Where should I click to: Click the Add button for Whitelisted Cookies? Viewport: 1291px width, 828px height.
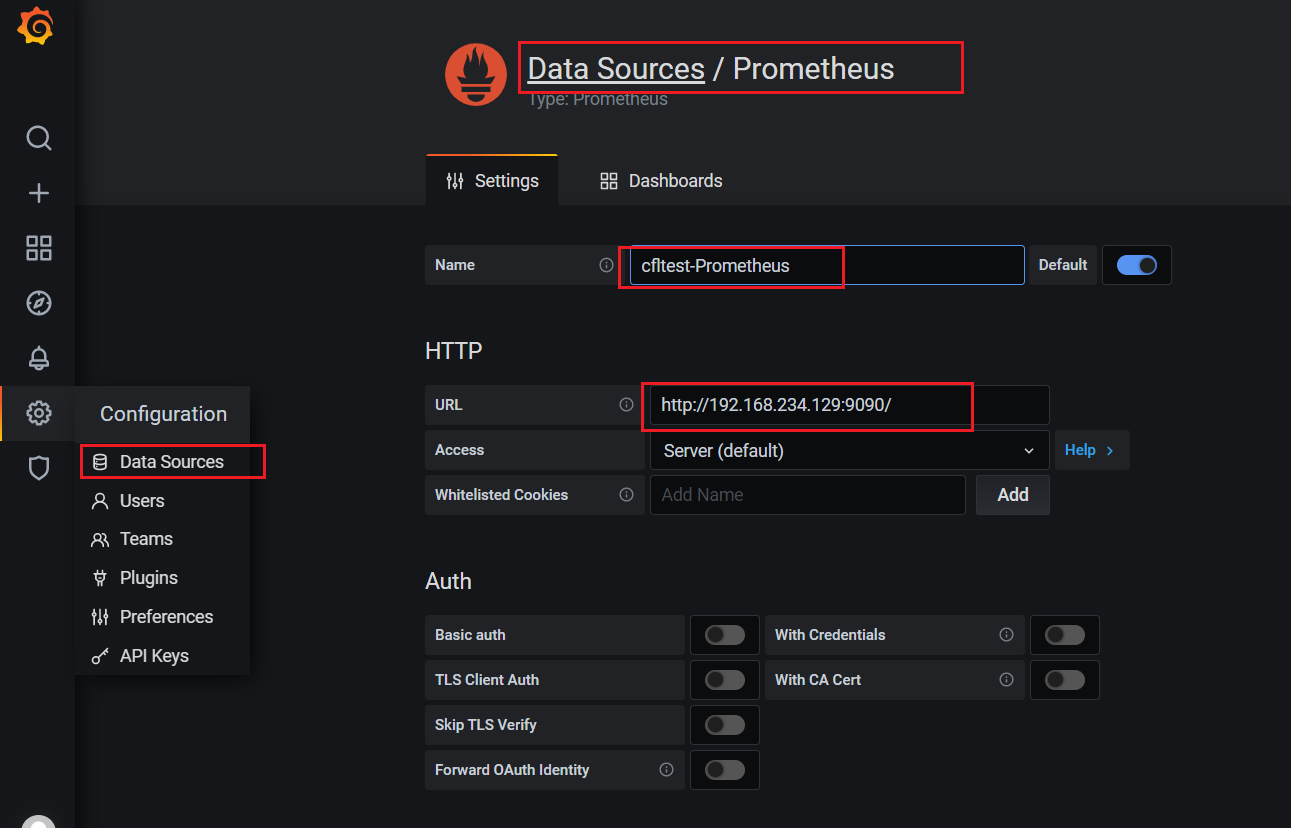pyautogui.click(x=1012, y=495)
